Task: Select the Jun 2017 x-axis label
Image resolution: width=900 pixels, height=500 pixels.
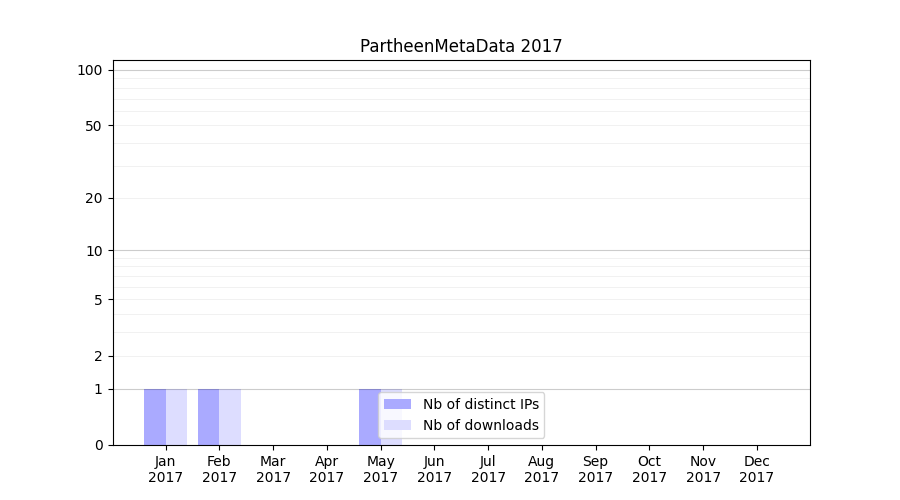Action: pyautogui.click(x=434, y=469)
